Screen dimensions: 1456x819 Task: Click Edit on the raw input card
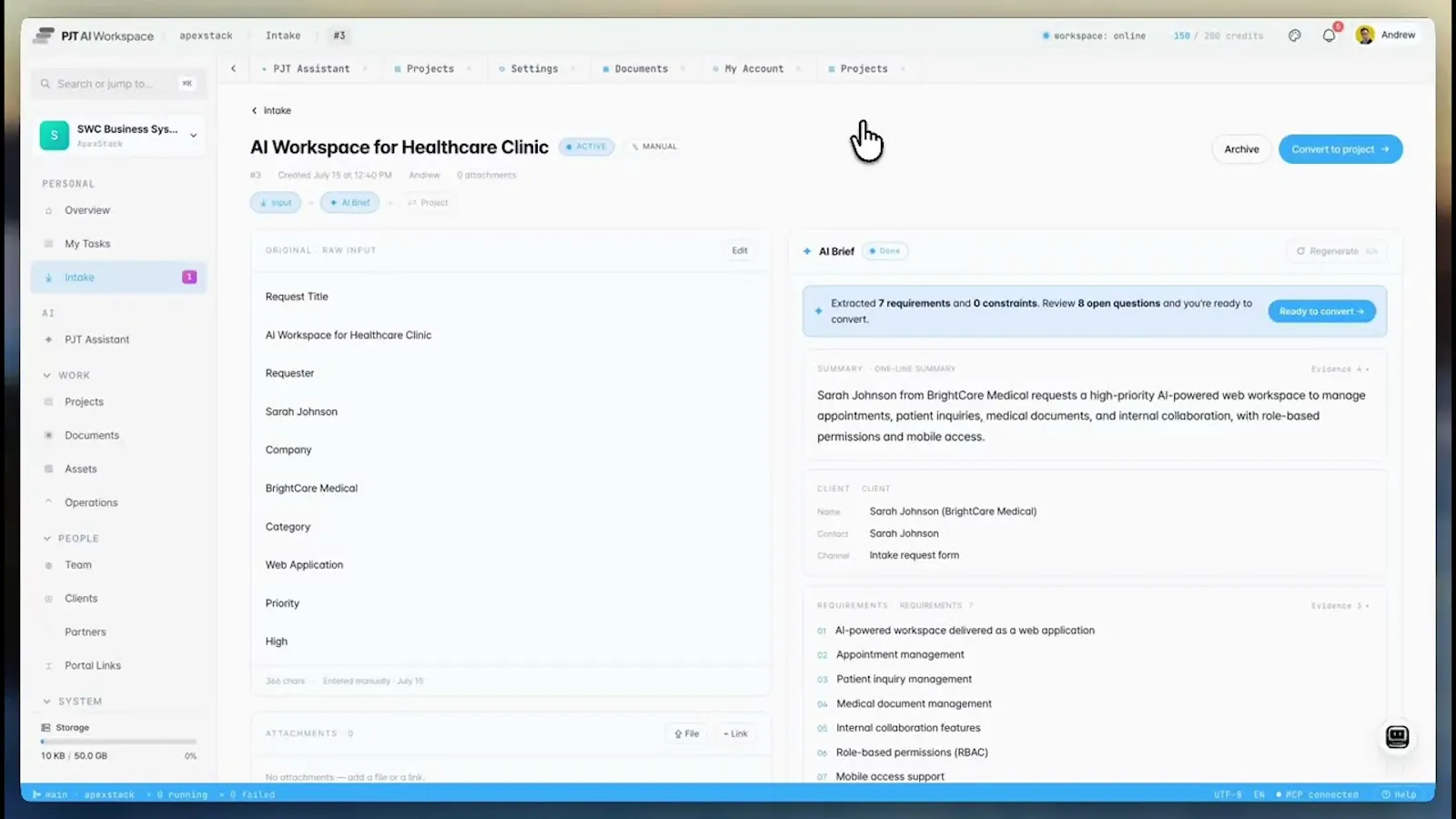point(740,250)
